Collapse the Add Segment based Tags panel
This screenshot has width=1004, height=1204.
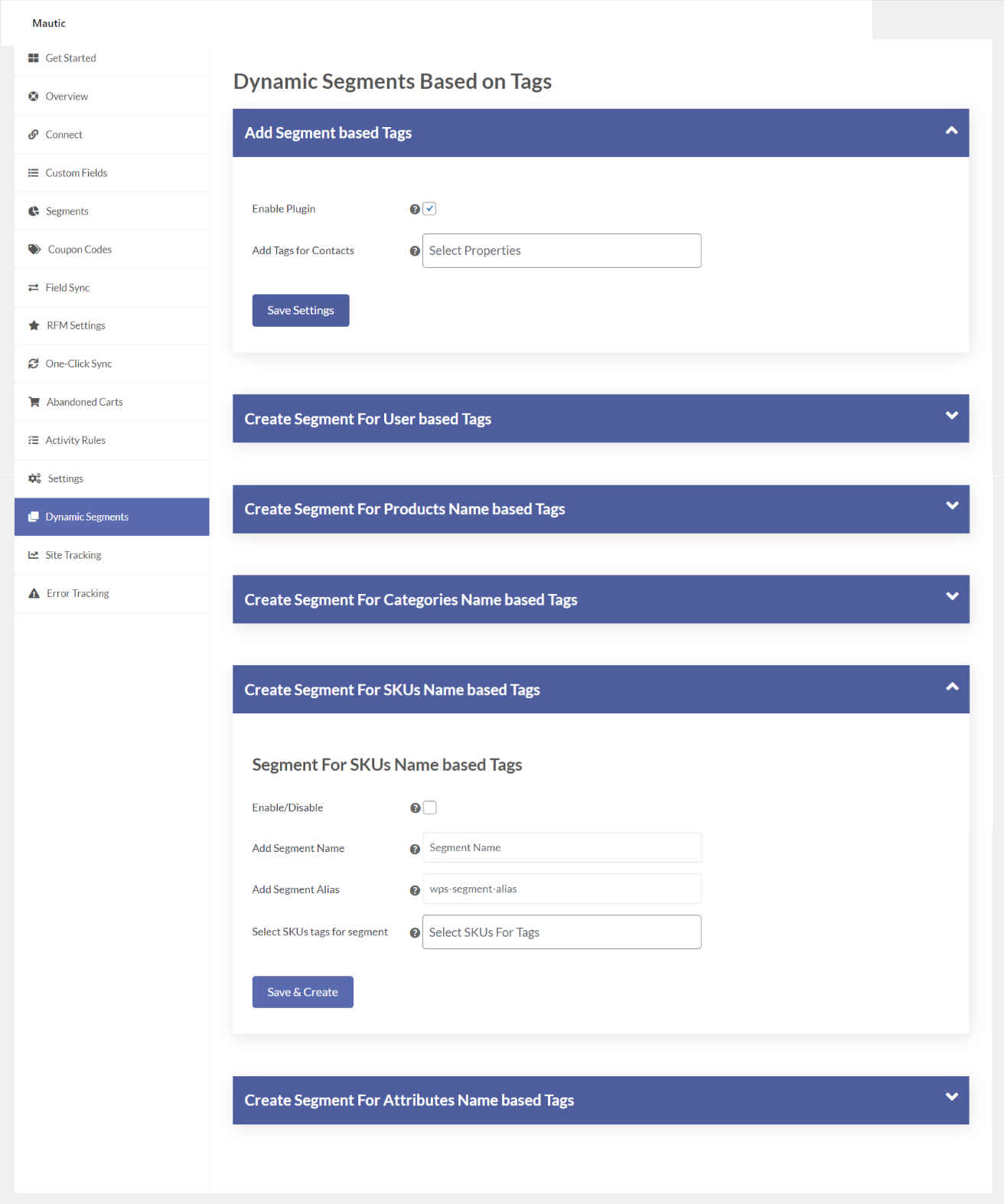[x=951, y=131]
